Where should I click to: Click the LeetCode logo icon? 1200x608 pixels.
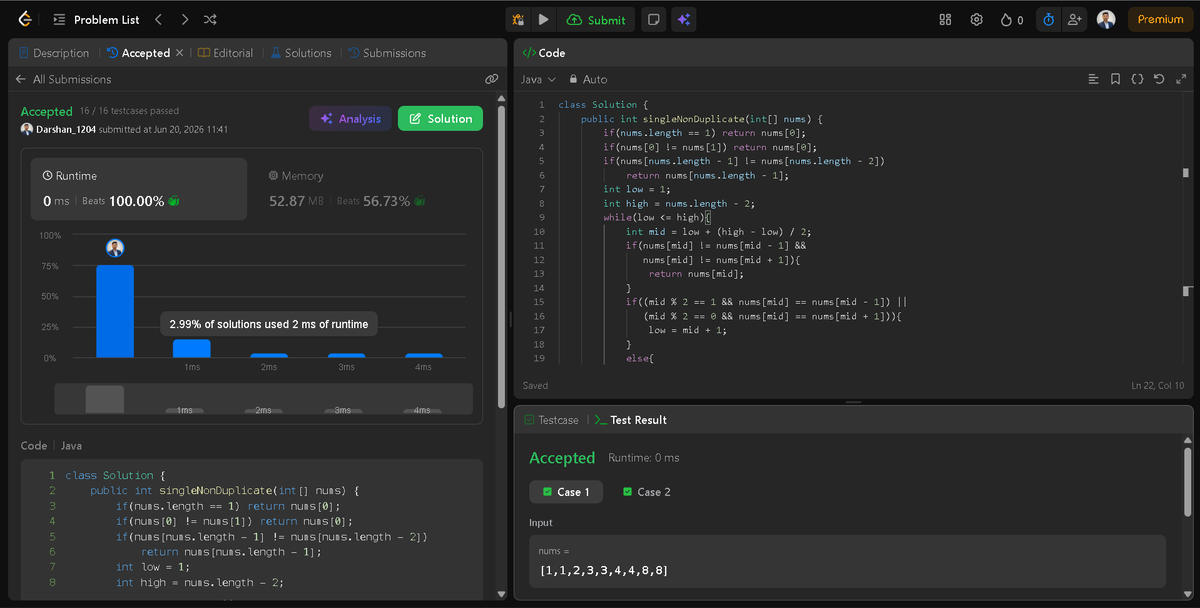point(25,19)
